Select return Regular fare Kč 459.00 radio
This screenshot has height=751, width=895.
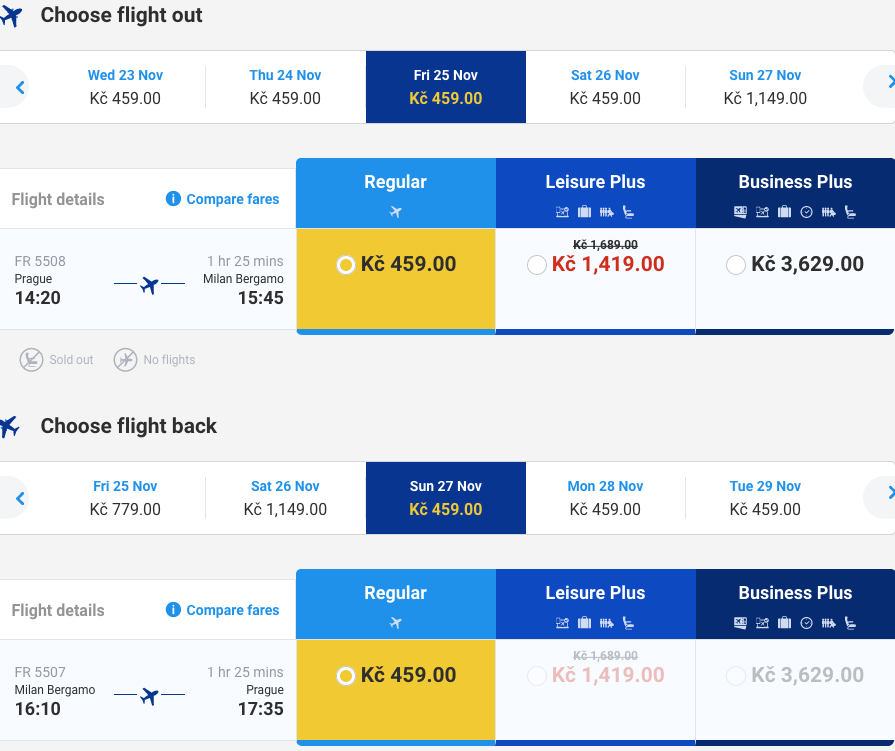click(345, 676)
